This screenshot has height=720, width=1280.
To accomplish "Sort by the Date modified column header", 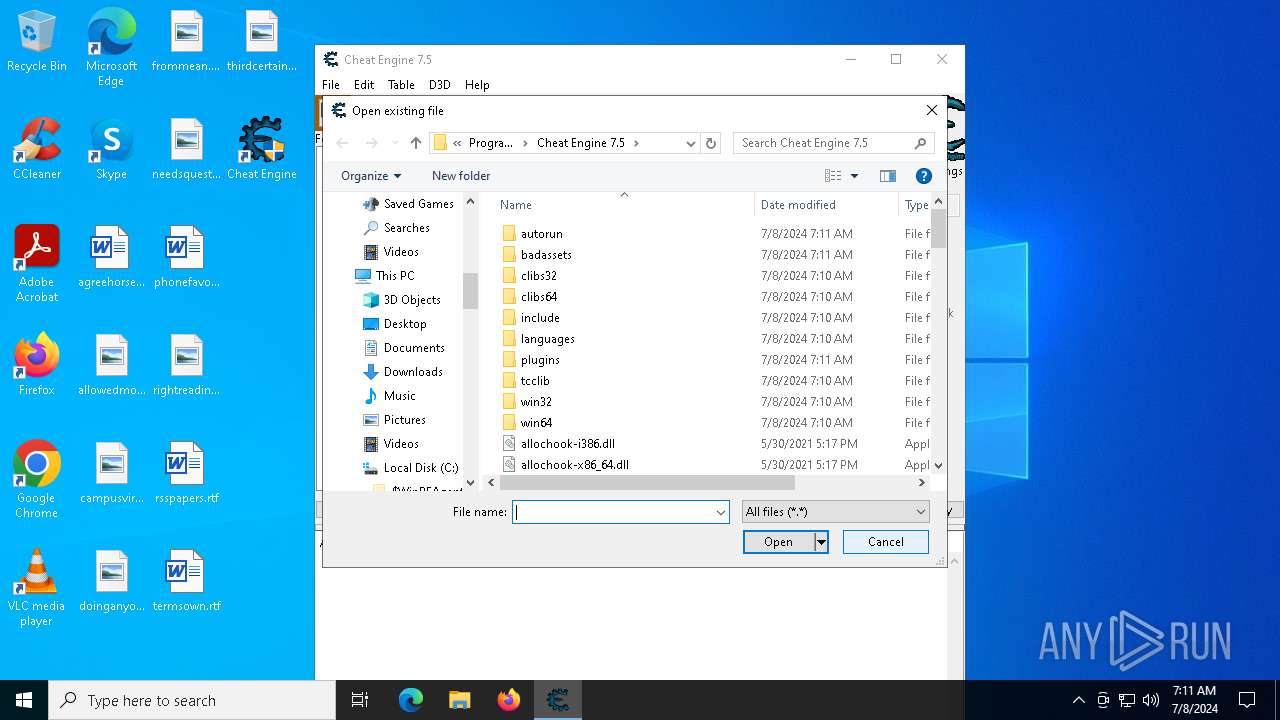I will click(x=826, y=205).
